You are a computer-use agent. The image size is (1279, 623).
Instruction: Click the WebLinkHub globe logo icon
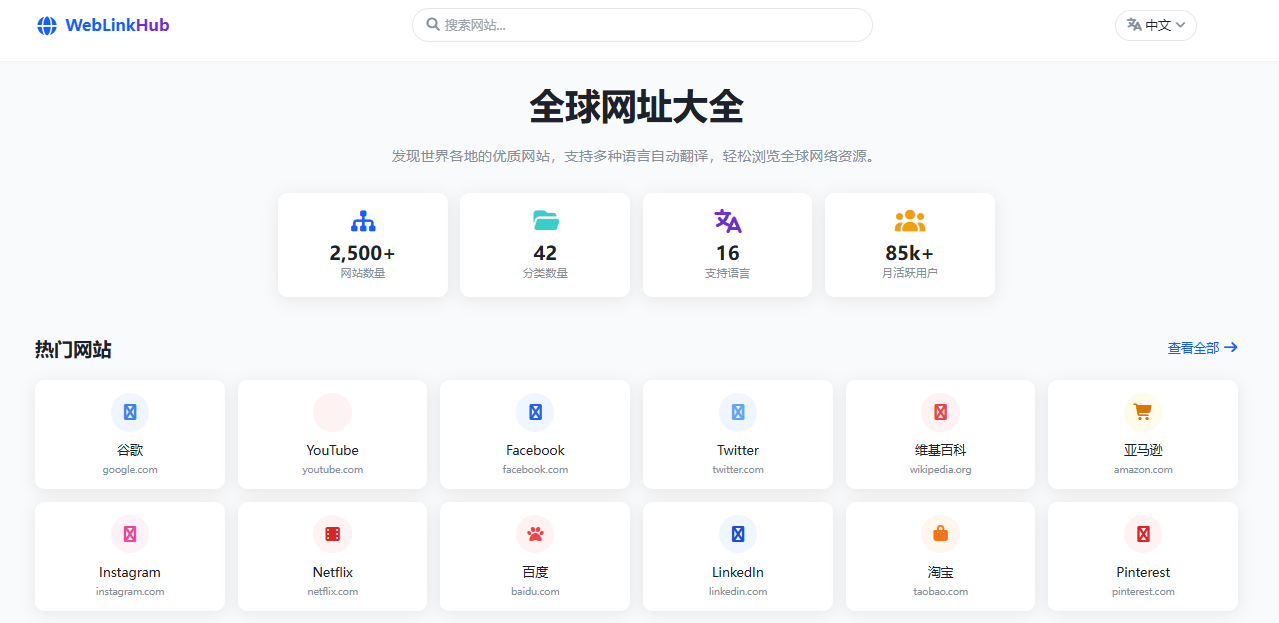46,24
